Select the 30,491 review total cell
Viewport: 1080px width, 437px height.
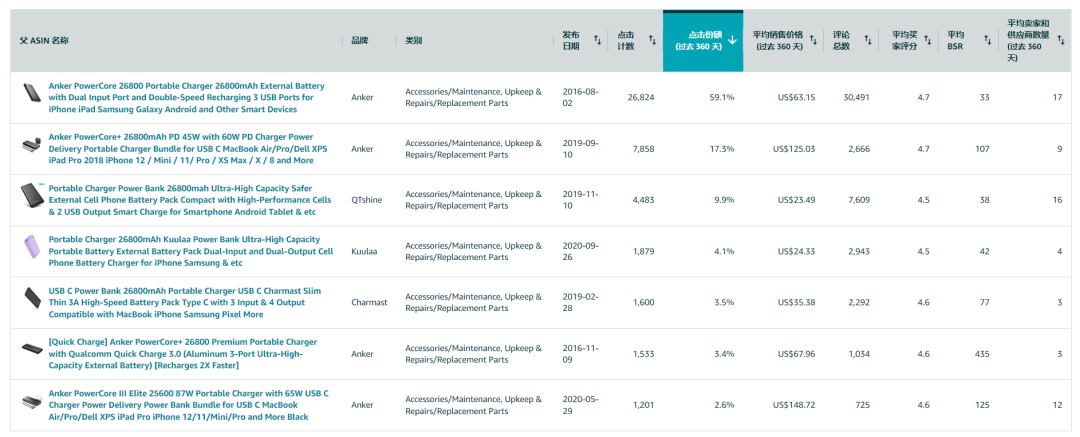[x=856, y=97]
